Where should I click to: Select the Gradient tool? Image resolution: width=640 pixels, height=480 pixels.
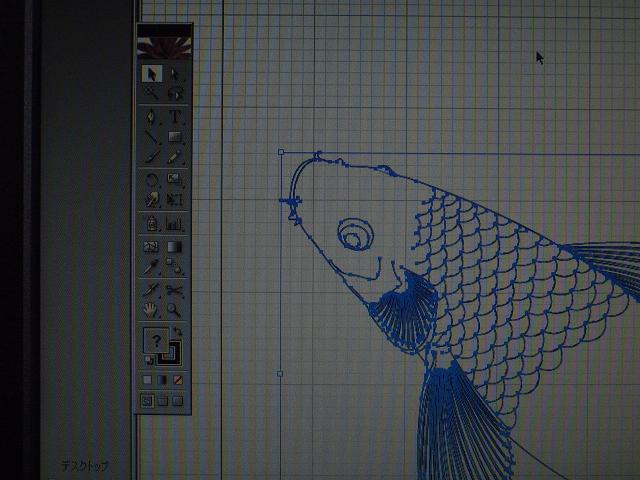(x=175, y=247)
